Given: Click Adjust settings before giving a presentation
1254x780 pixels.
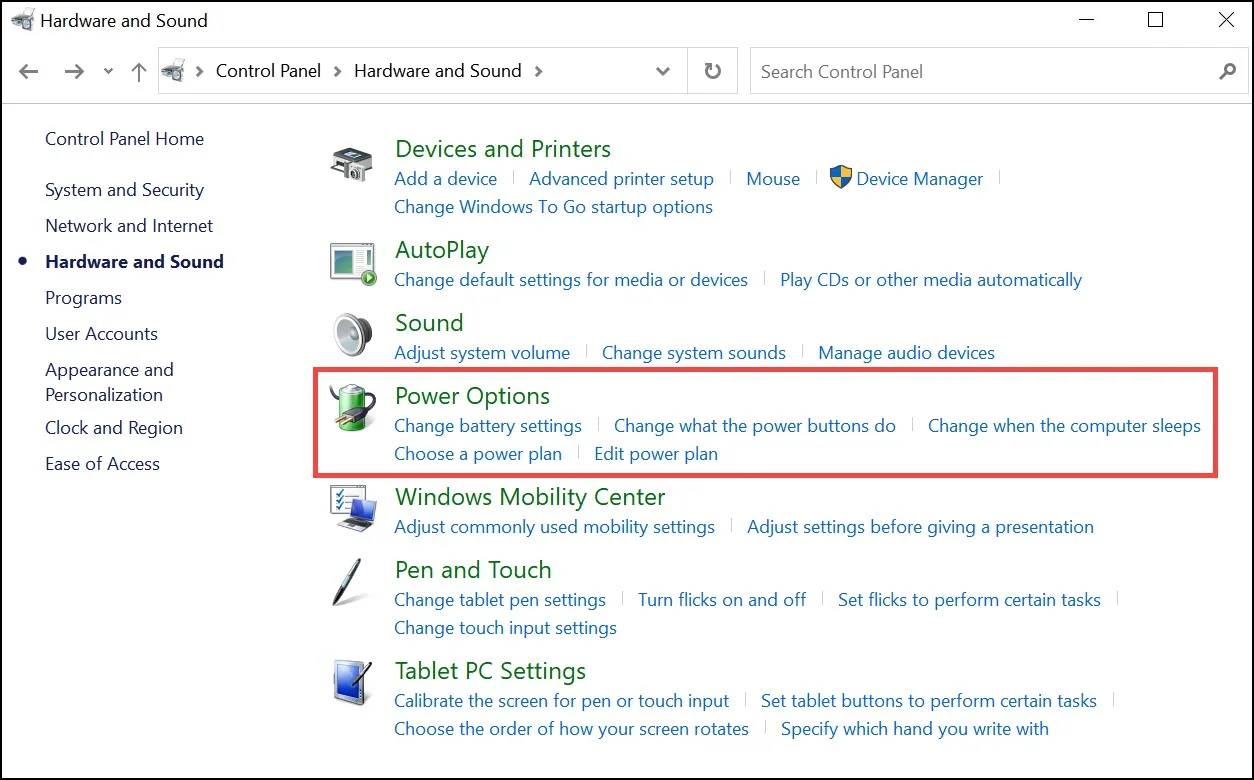Looking at the screenshot, I should (x=920, y=527).
